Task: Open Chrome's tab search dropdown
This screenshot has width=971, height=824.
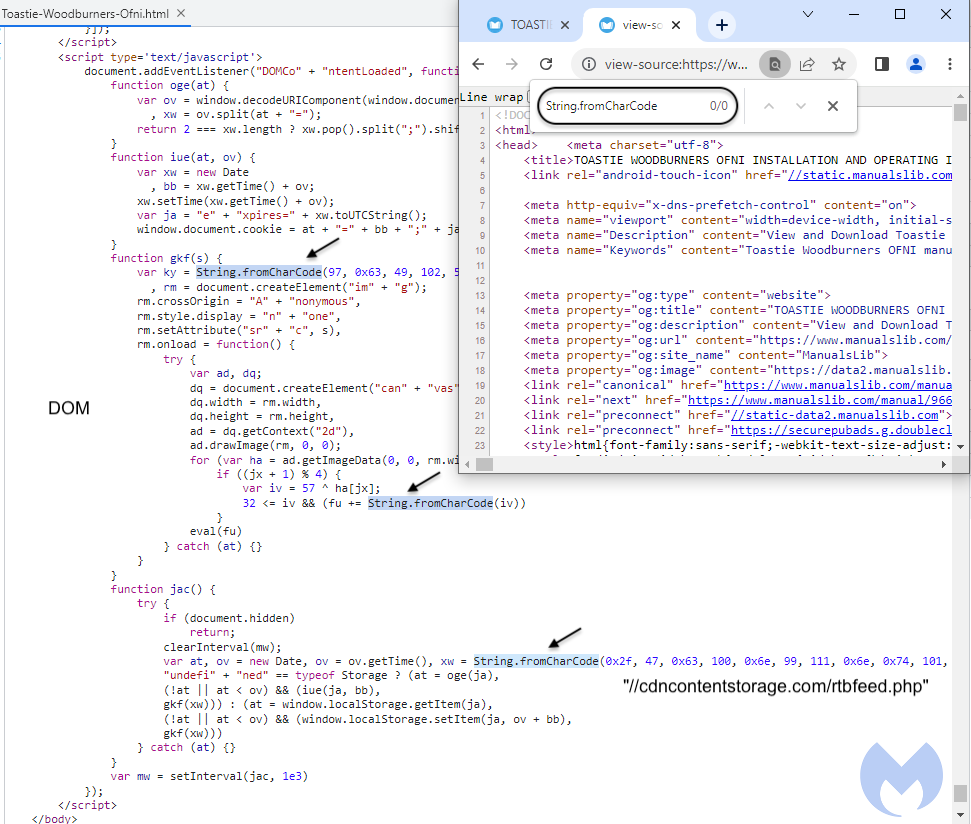Action: (808, 14)
